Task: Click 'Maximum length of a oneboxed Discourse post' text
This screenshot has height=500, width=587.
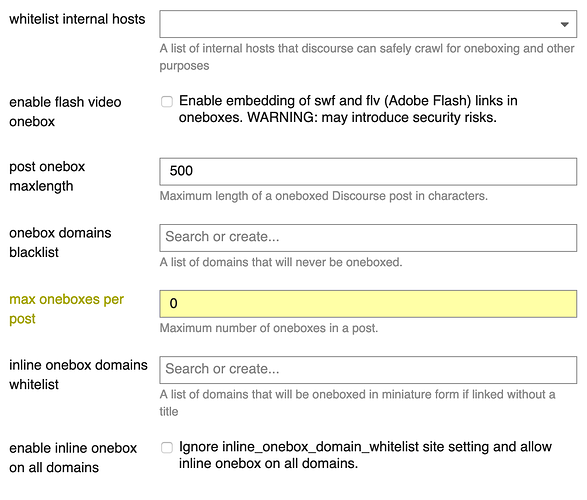Action: tap(323, 196)
